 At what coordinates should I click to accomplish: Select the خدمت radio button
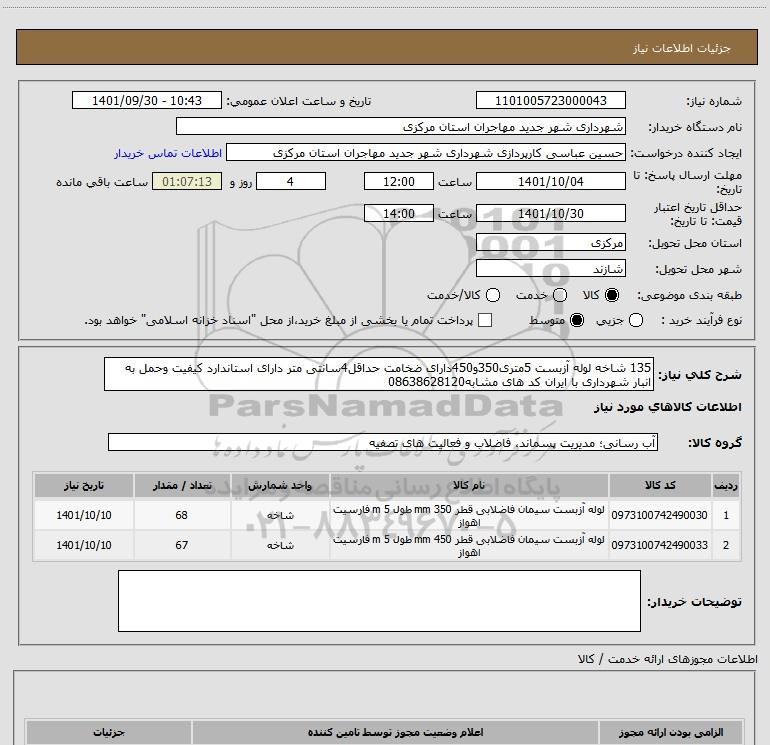coord(560,295)
